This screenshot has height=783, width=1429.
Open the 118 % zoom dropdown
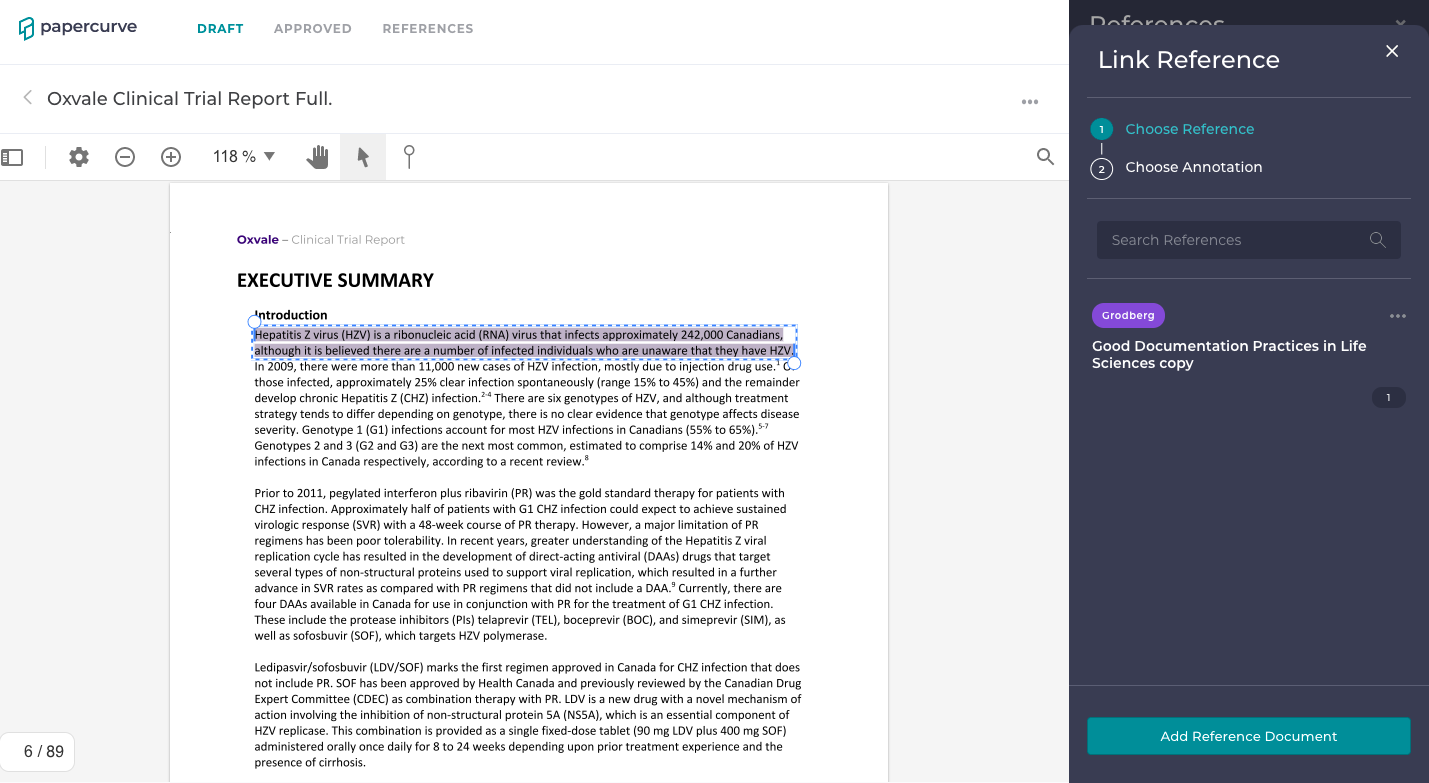(244, 157)
